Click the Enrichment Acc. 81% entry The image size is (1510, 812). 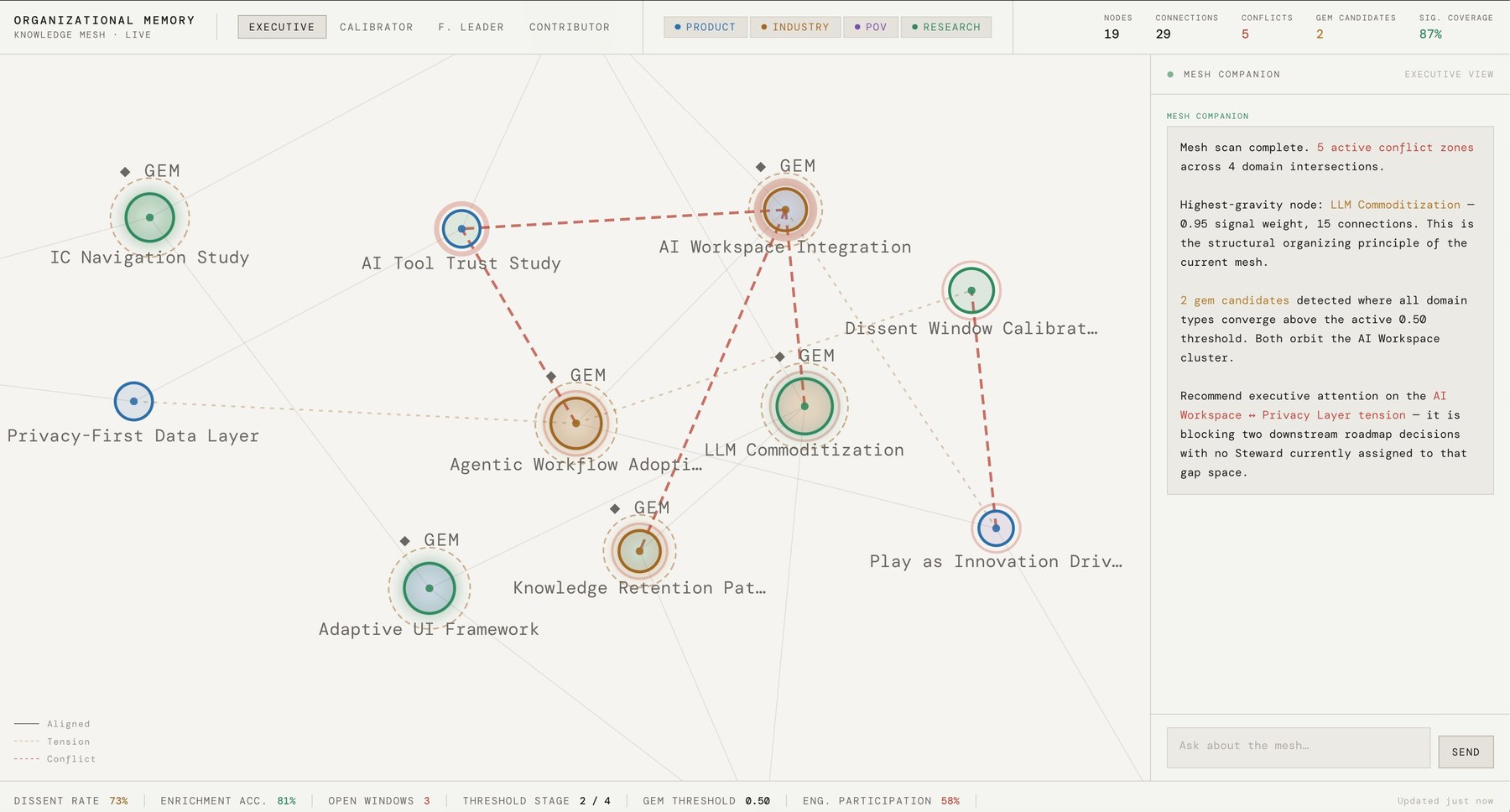[x=228, y=801]
